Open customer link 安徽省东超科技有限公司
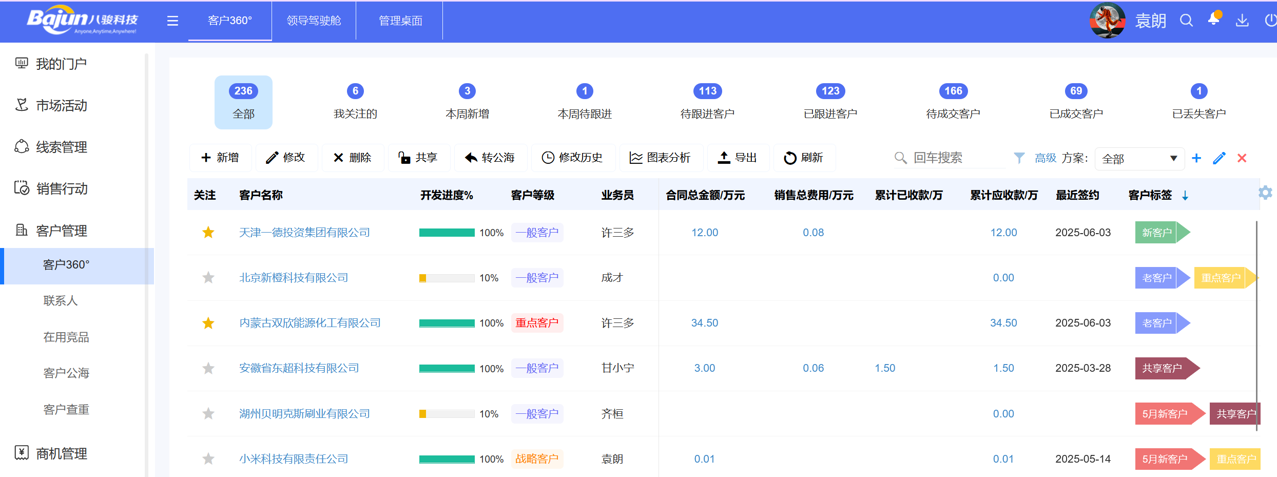1277x477 pixels. tap(299, 368)
